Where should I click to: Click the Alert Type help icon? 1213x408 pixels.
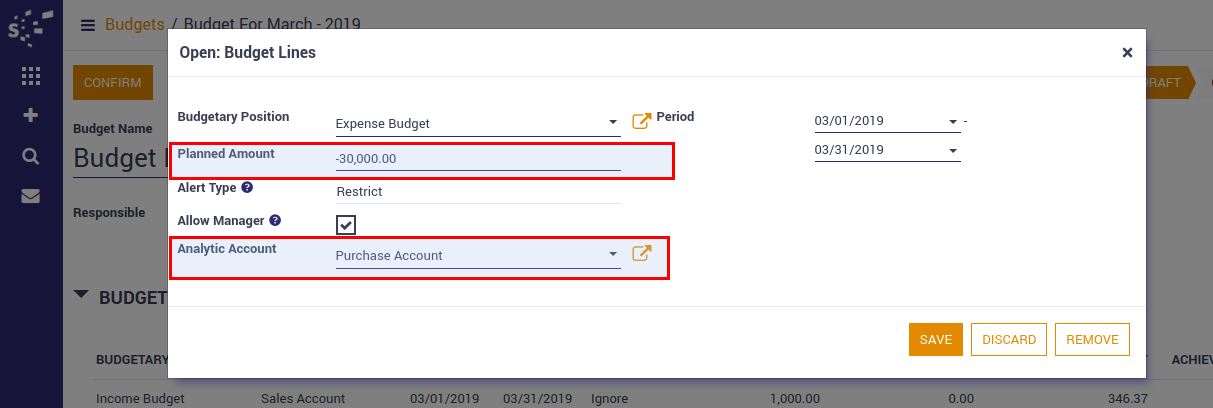(x=247, y=187)
